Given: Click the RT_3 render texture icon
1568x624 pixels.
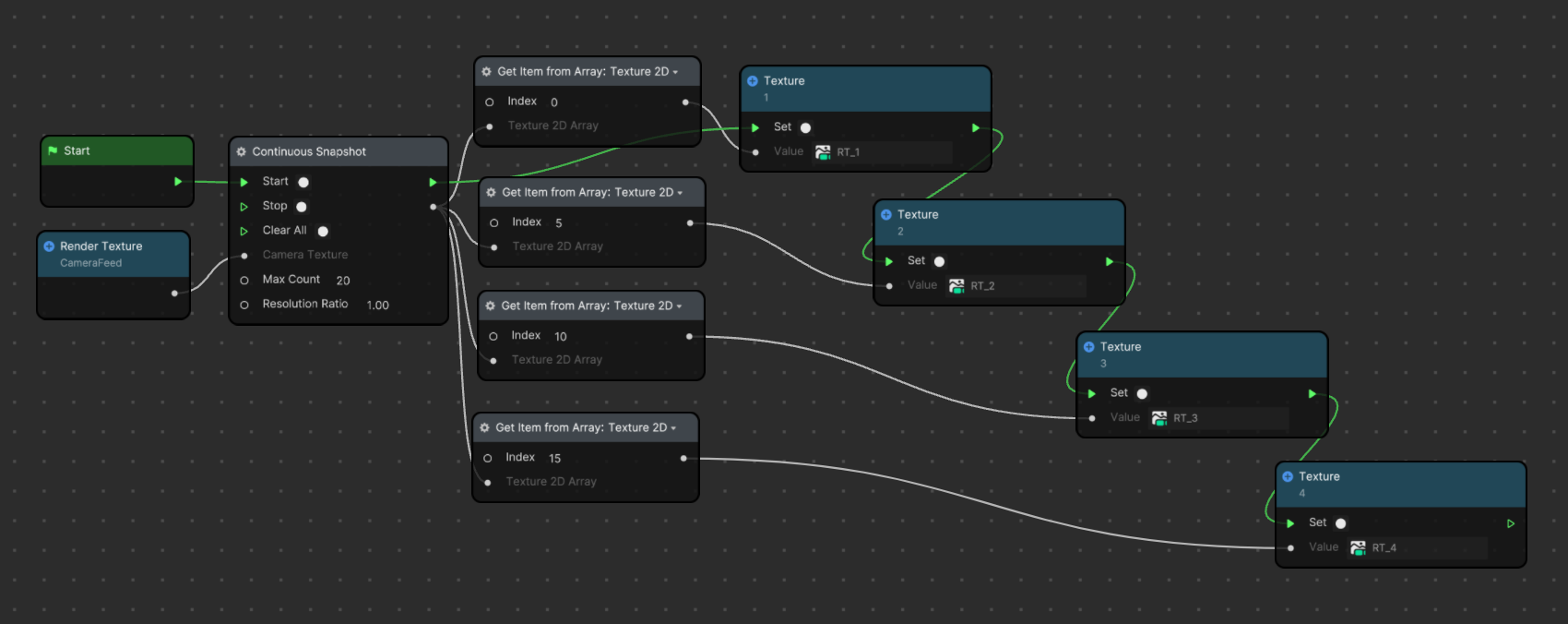Looking at the screenshot, I should click(1159, 418).
